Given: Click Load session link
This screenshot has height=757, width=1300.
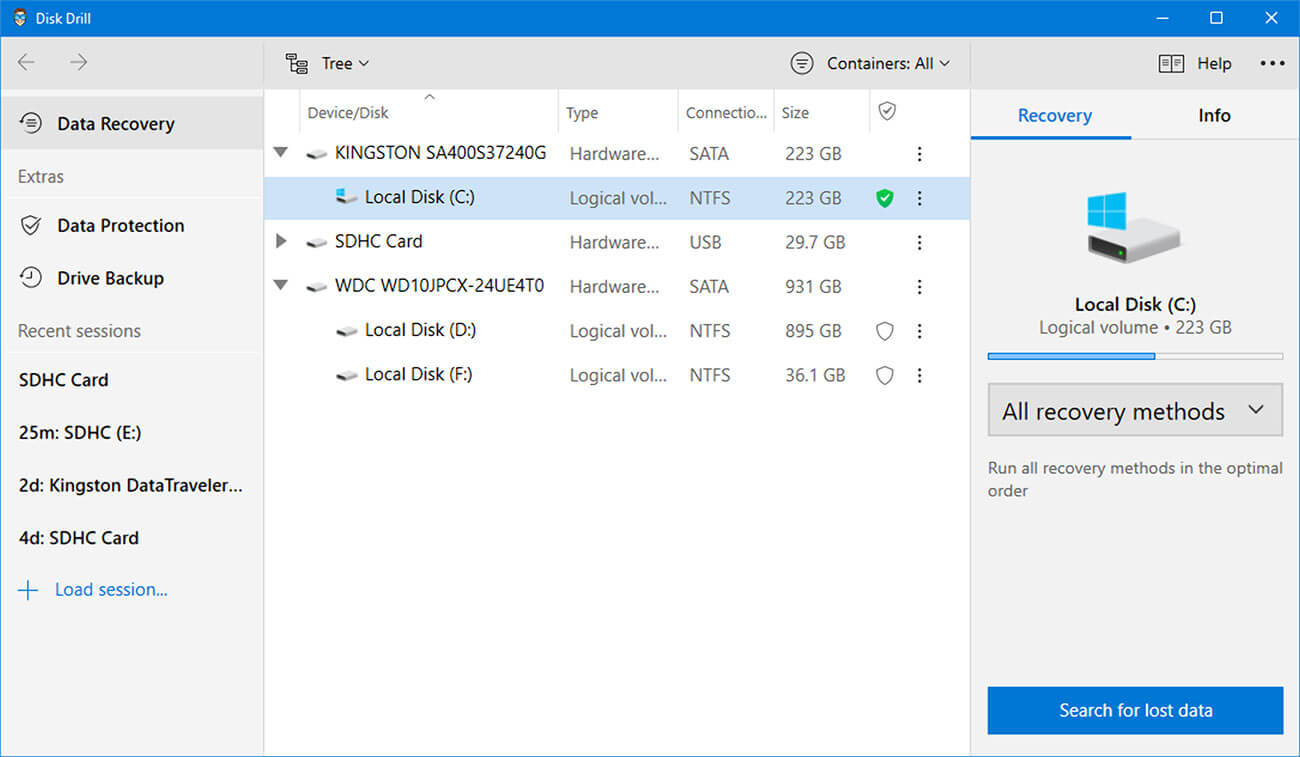Looking at the screenshot, I should tap(111, 590).
